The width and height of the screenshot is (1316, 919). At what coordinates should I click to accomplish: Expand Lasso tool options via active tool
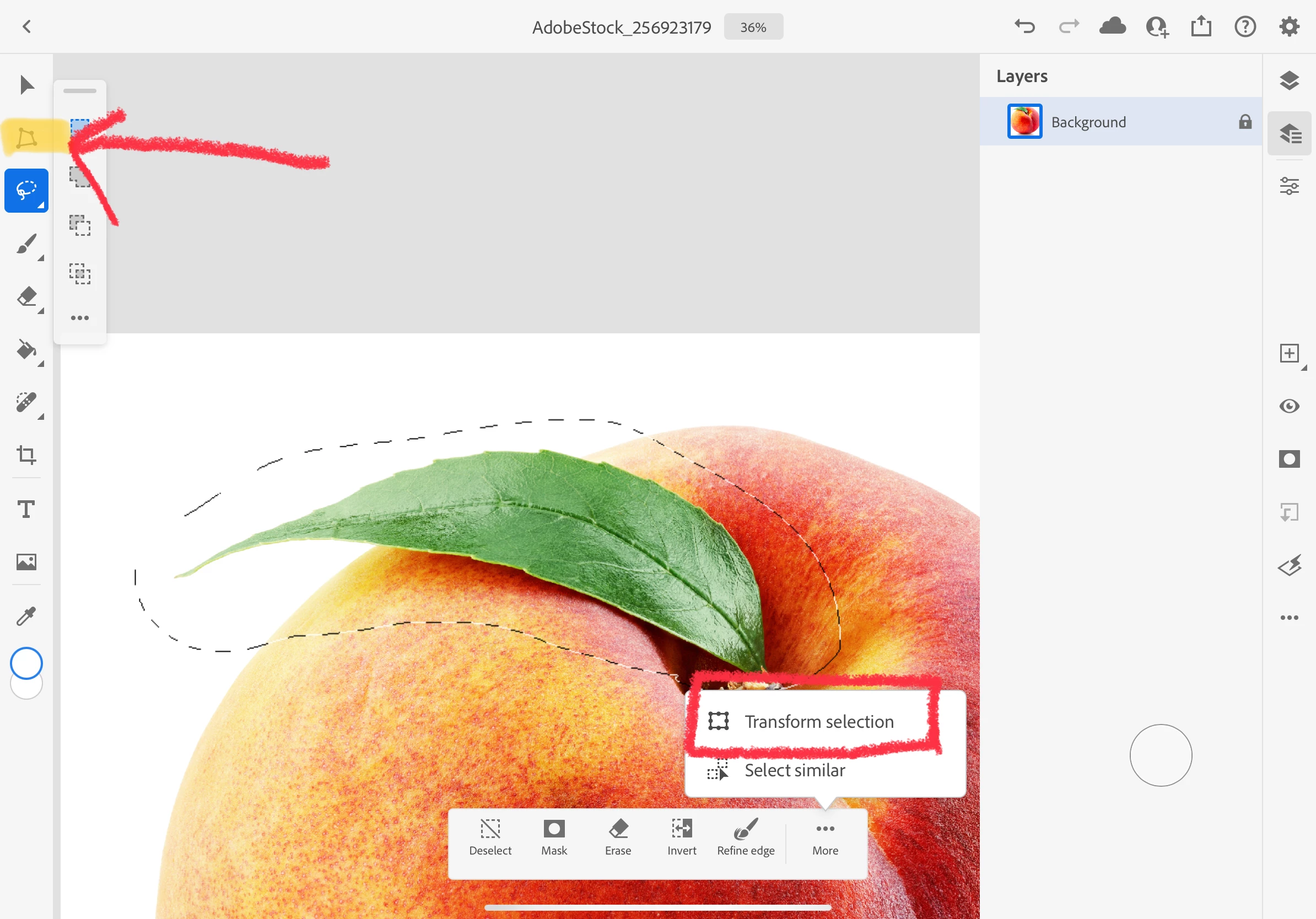pyautogui.click(x=26, y=191)
